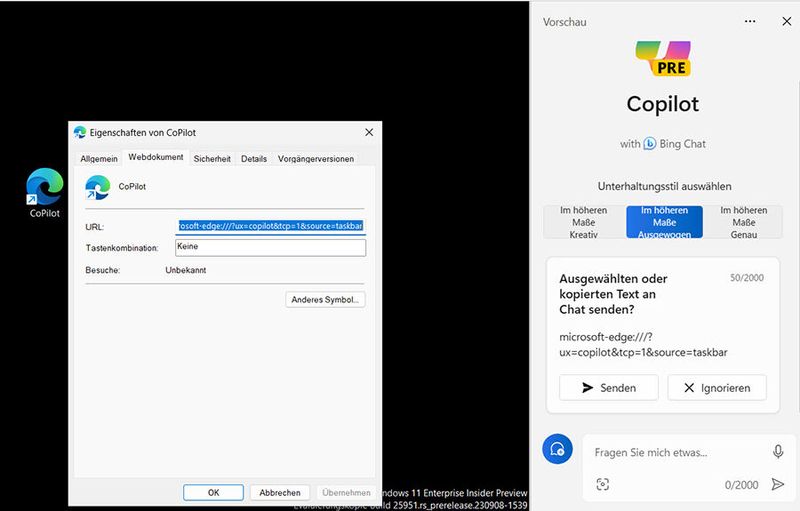Switch to the Details tab
Viewport: 800px width, 511px height.
[x=254, y=158]
